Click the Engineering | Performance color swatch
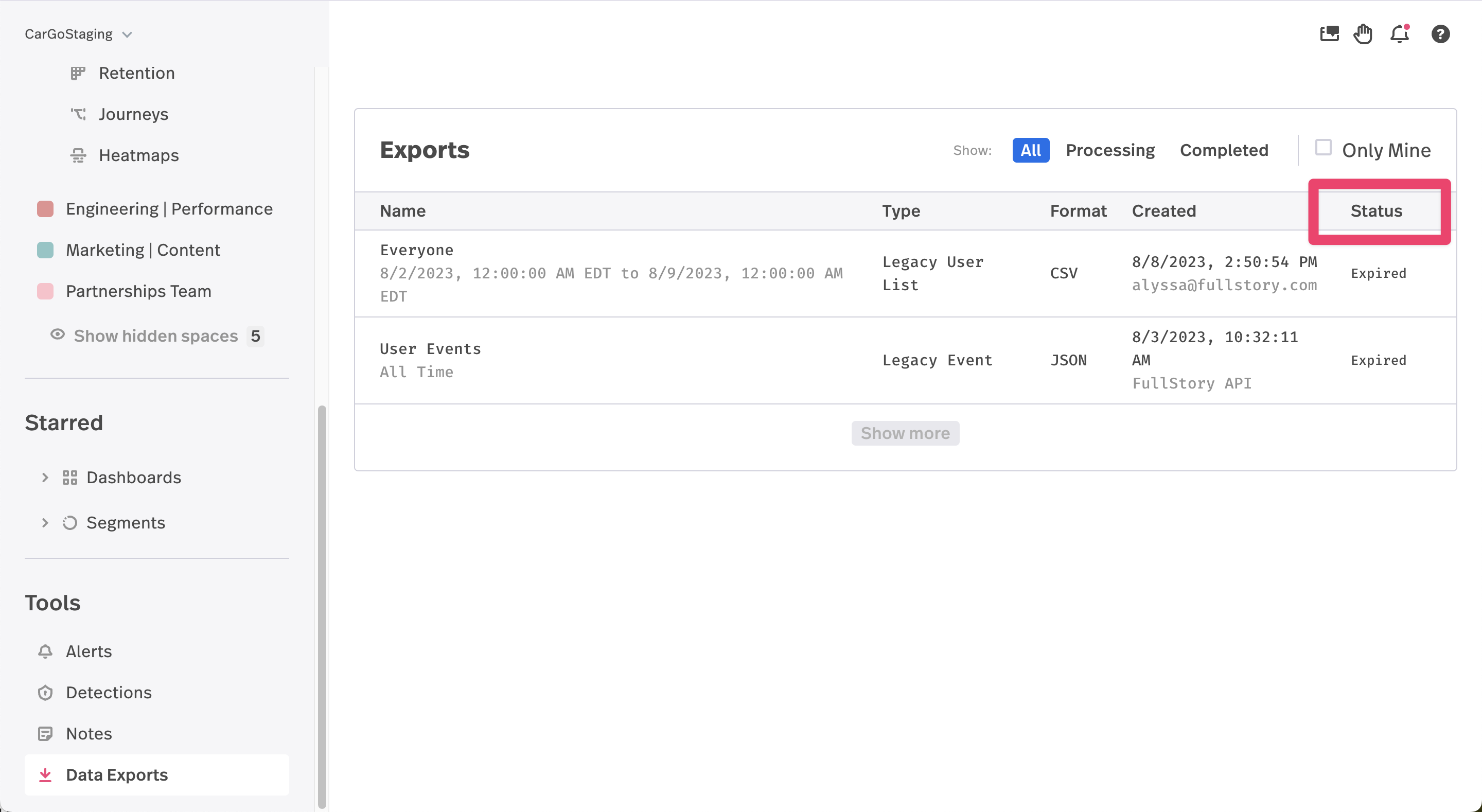The image size is (1482, 812). click(45, 209)
